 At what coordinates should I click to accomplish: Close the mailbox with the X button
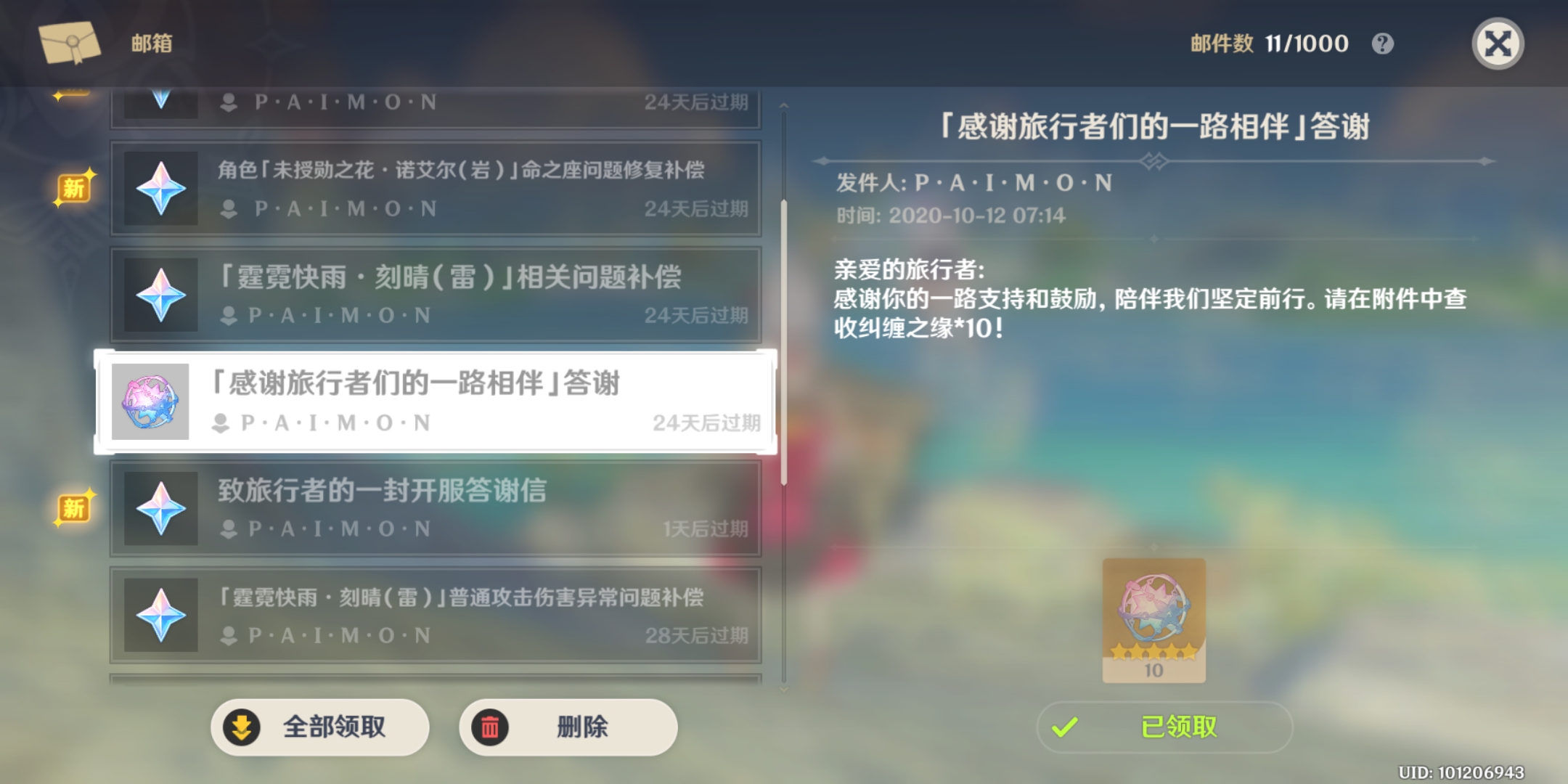[1498, 44]
